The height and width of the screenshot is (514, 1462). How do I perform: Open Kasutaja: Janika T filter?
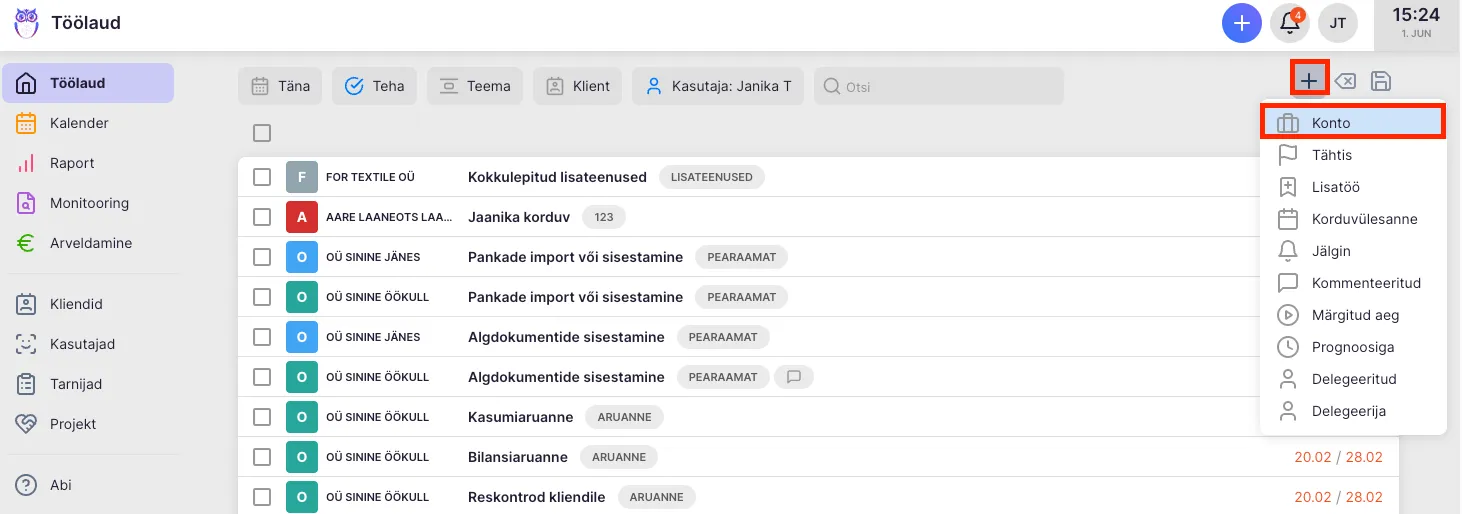pos(718,86)
